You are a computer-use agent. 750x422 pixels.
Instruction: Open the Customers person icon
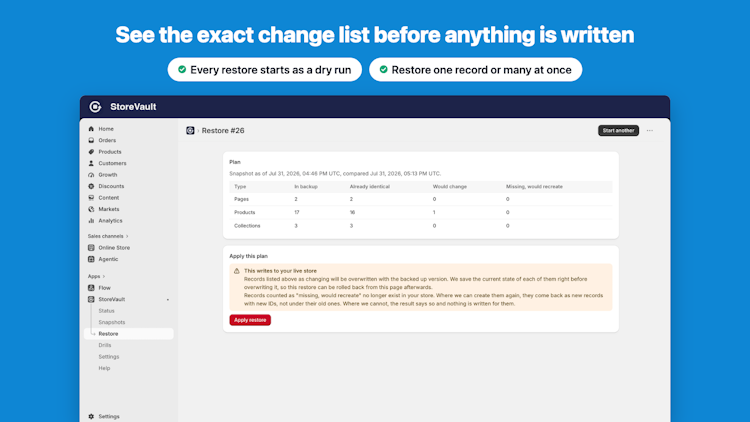pos(91,163)
